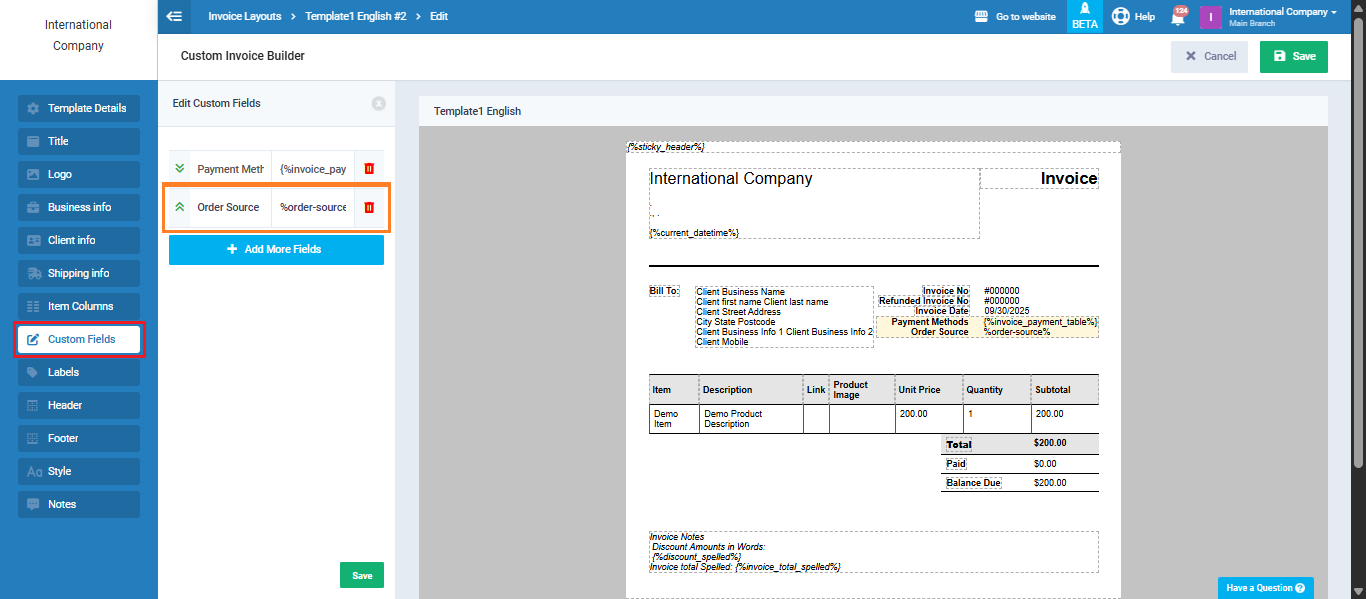This screenshot has height=599, width=1366.
Task: Delete the Payment Methods custom field
Action: pos(369,169)
